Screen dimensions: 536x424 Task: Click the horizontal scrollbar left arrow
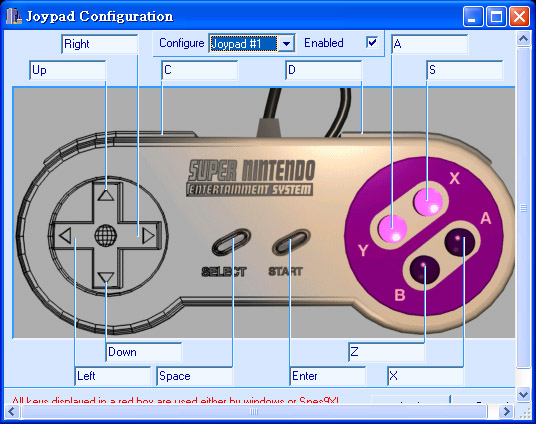pyautogui.click(x=12, y=411)
